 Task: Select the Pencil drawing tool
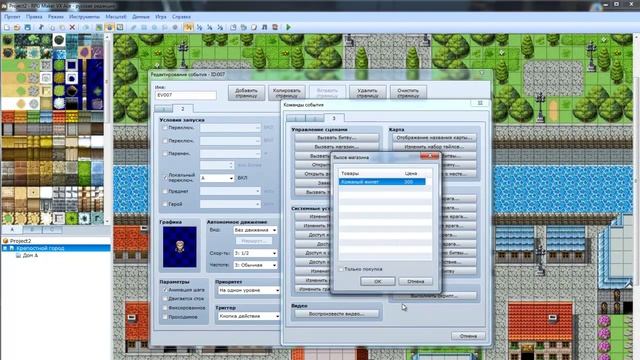(133, 27)
